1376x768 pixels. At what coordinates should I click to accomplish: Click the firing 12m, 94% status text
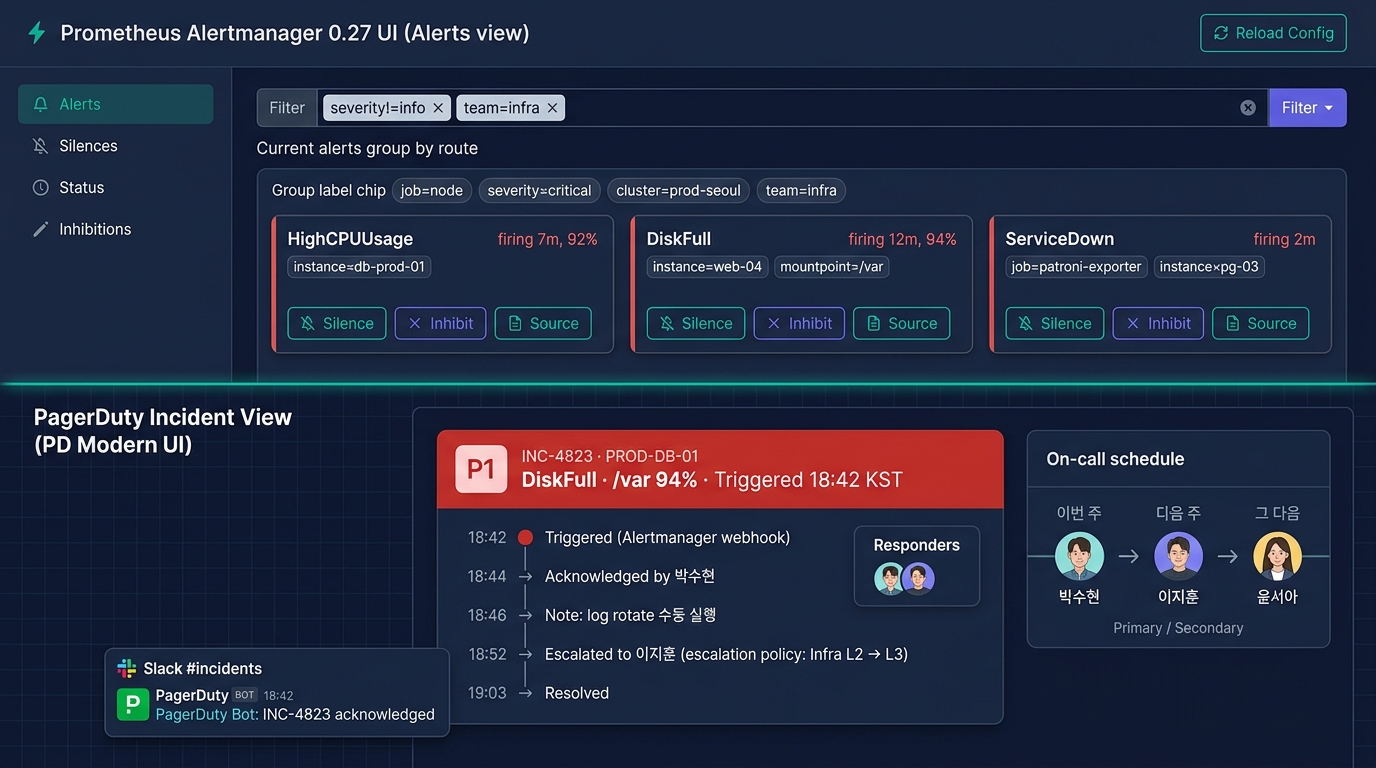903,239
